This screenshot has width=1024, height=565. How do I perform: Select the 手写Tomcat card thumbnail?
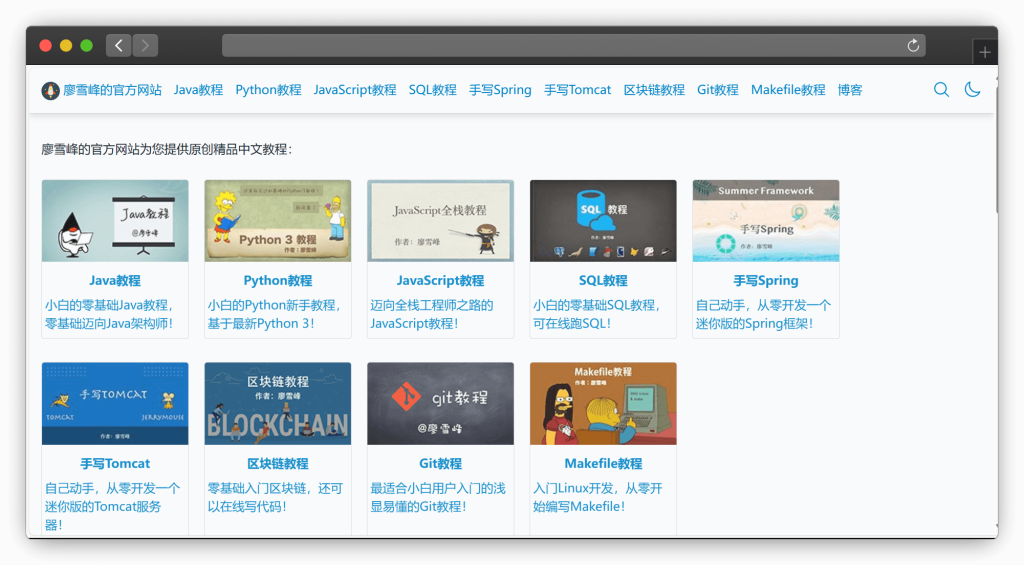(115, 403)
